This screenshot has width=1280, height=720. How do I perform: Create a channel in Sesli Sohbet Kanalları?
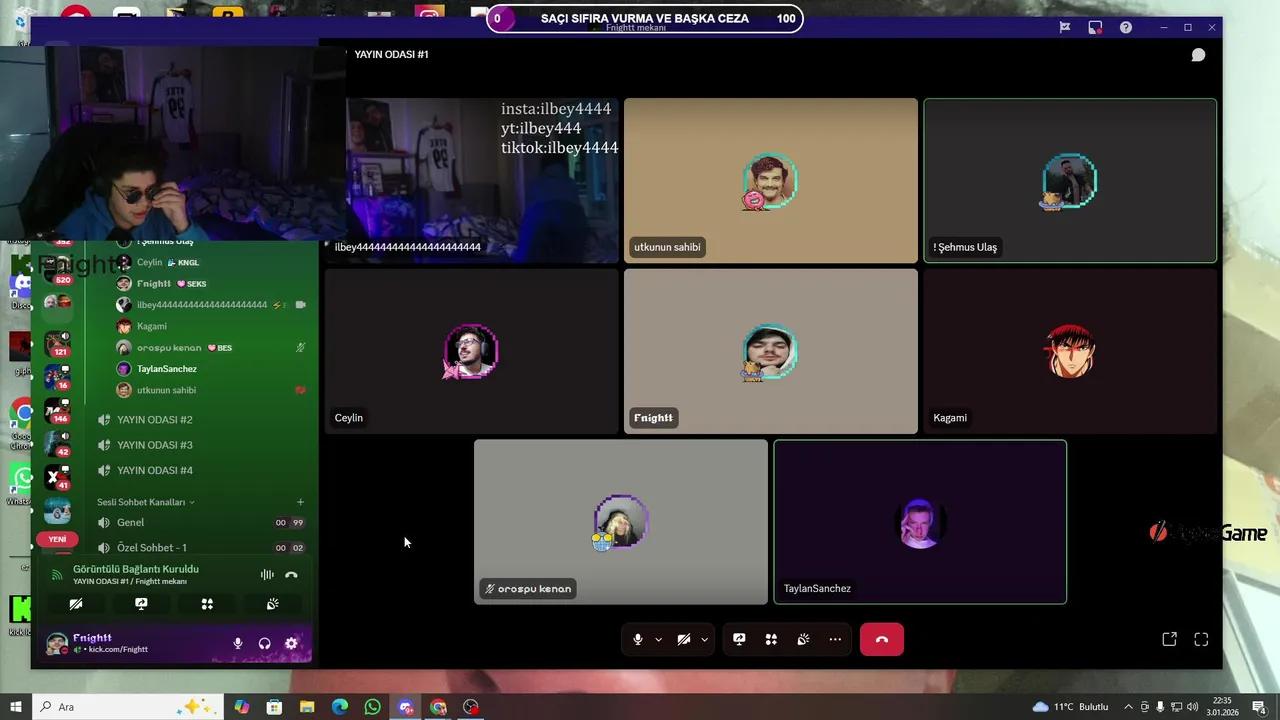tap(300, 502)
